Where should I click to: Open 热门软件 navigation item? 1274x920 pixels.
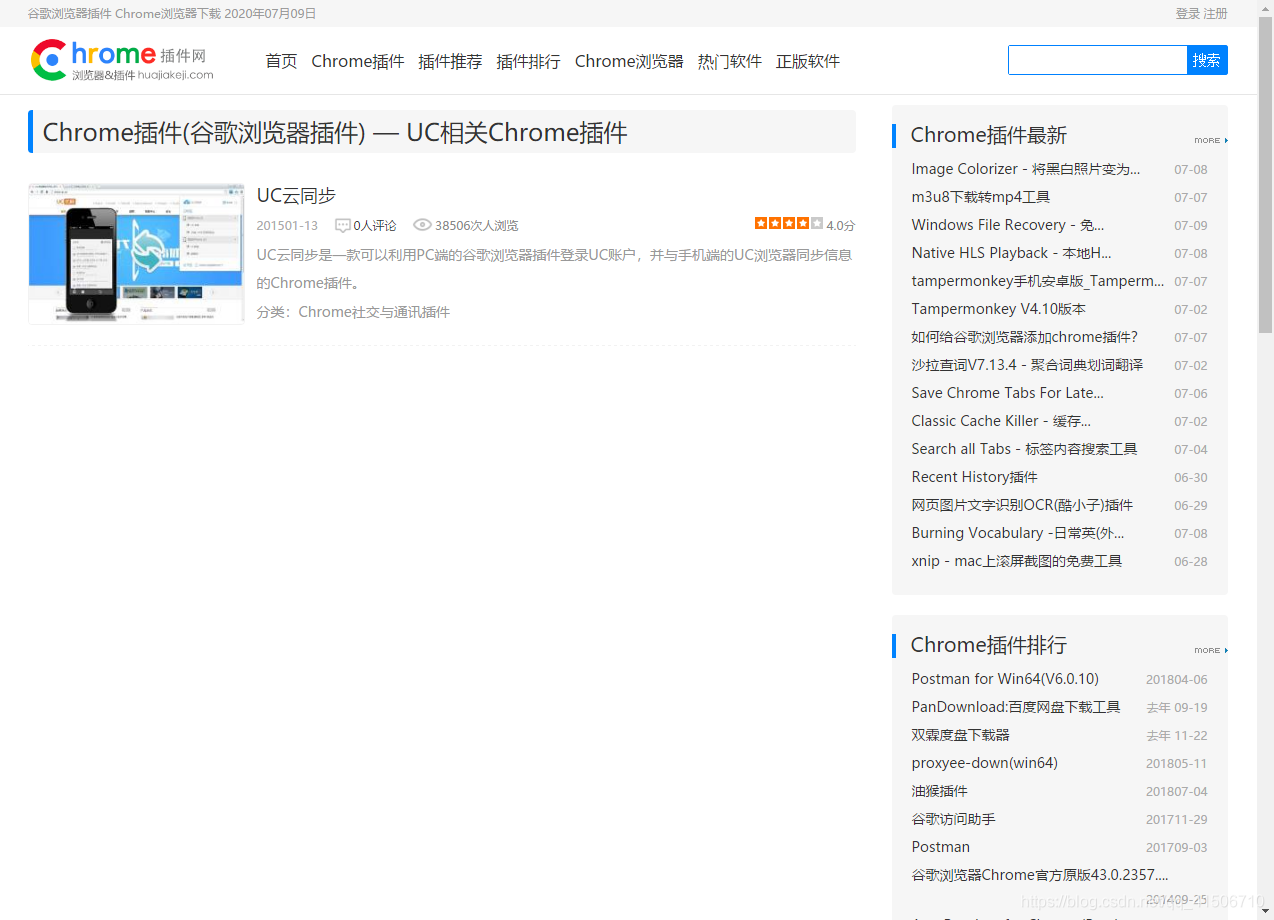[x=730, y=61]
